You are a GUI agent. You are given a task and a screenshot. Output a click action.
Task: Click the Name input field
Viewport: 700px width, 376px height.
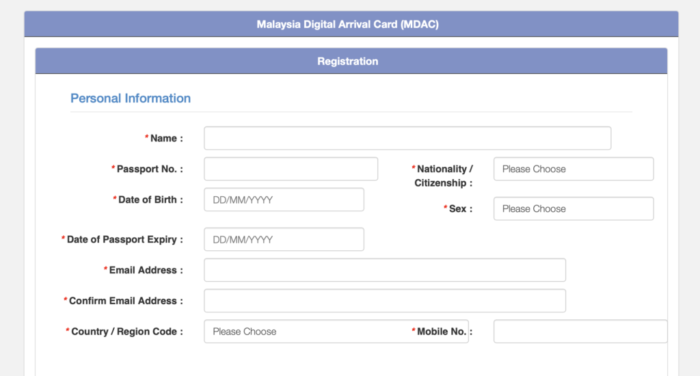coord(407,138)
